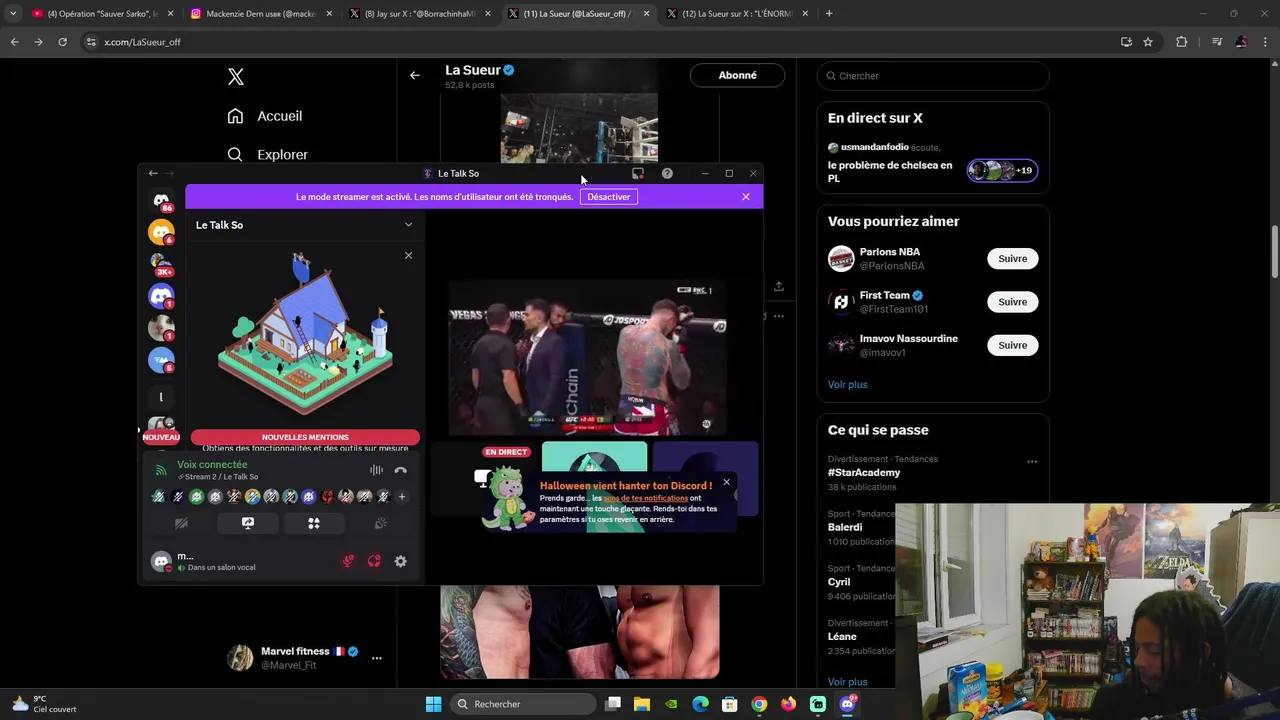1280x720 pixels.
Task: Open the Discord inbox icon in title bar
Action: click(638, 173)
